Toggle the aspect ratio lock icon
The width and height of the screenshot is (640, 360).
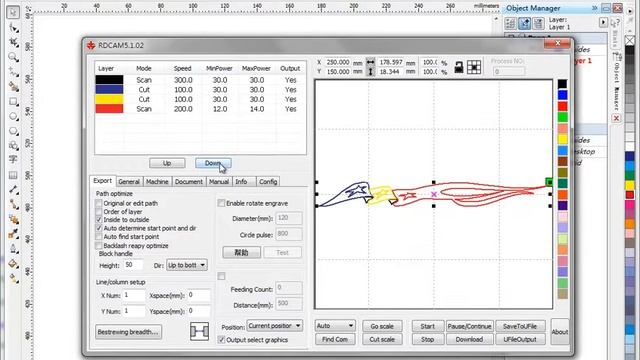coord(459,67)
